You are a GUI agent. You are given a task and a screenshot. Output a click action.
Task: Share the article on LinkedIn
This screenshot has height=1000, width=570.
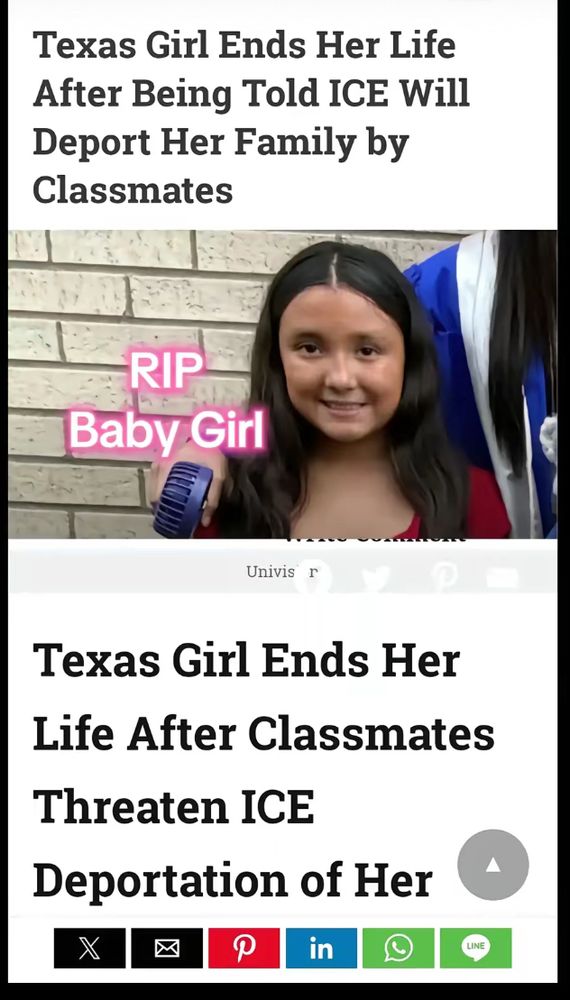[x=321, y=948]
